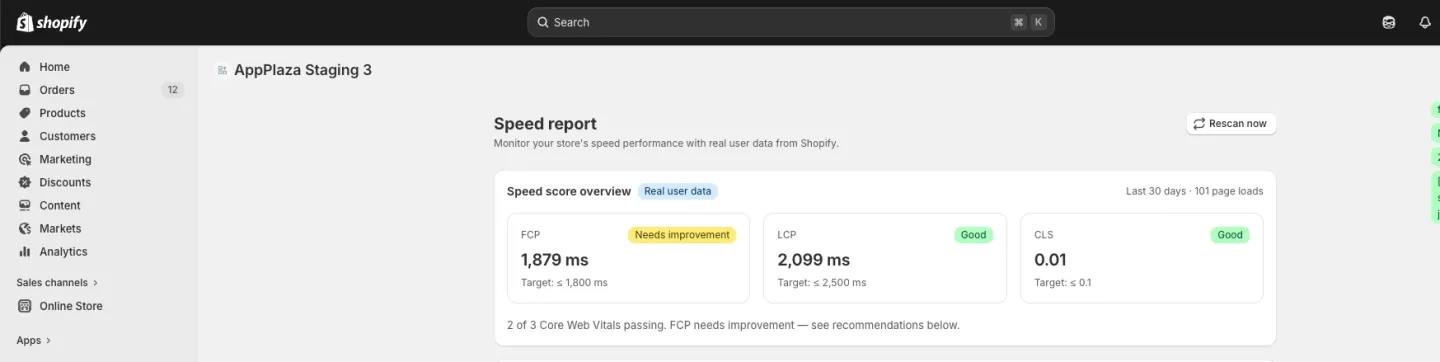Image resolution: width=1440 pixels, height=362 pixels.
Task: Click the Content image icon
Action: click(x=25, y=205)
